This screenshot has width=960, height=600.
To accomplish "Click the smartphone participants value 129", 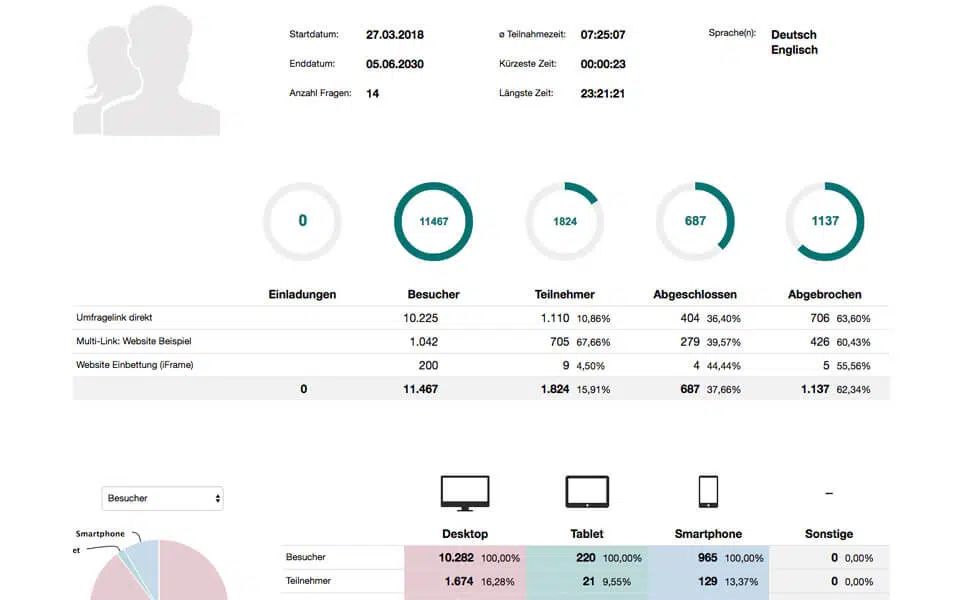I will [707, 582].
